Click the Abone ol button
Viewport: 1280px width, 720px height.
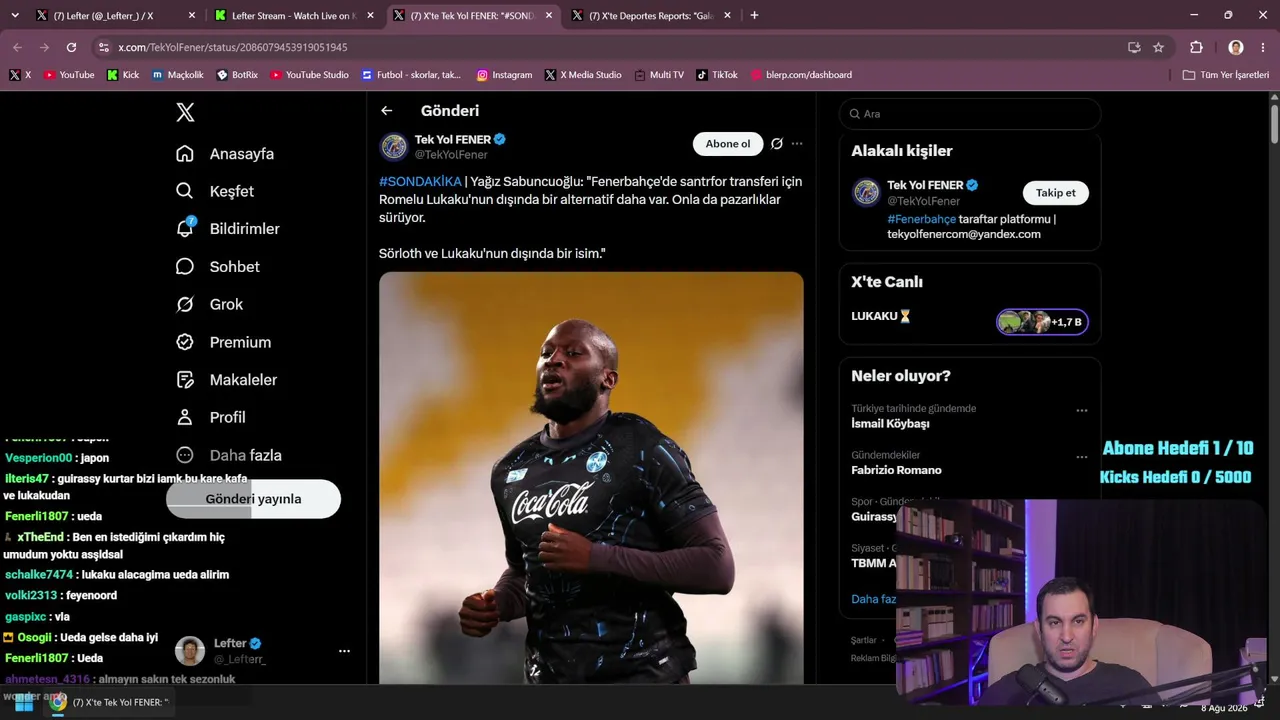[728, 144]
